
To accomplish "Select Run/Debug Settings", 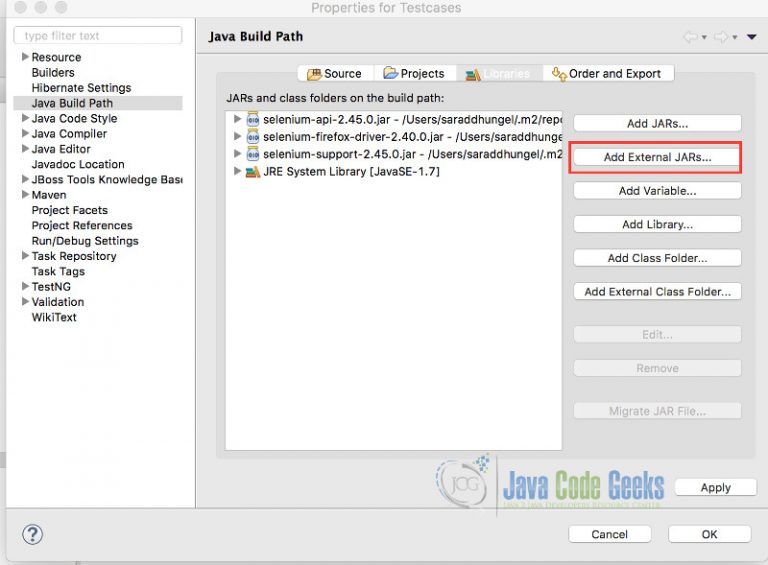I will coord(85,240).
